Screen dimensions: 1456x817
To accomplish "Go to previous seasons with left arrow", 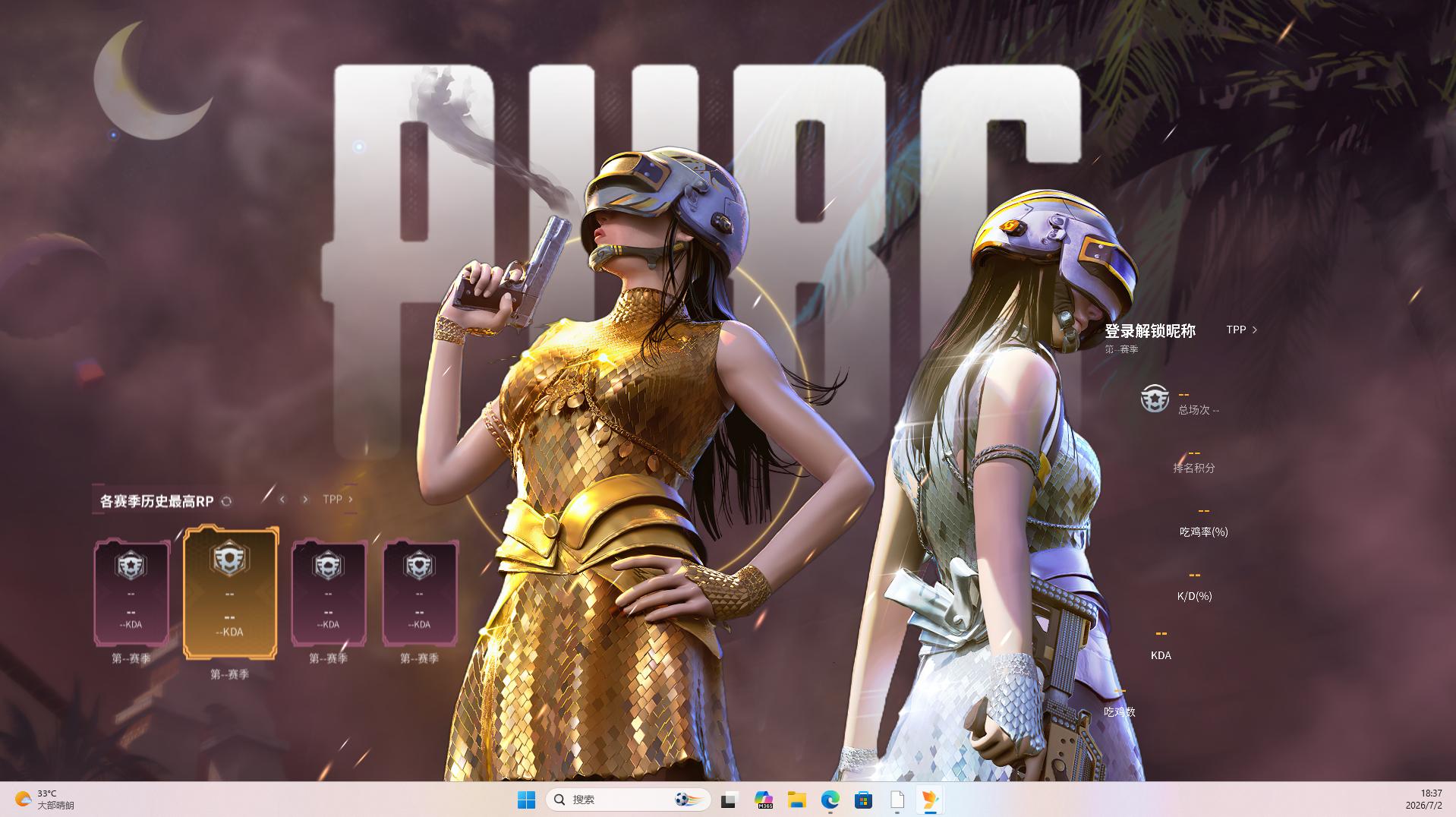I will point(282,500).
